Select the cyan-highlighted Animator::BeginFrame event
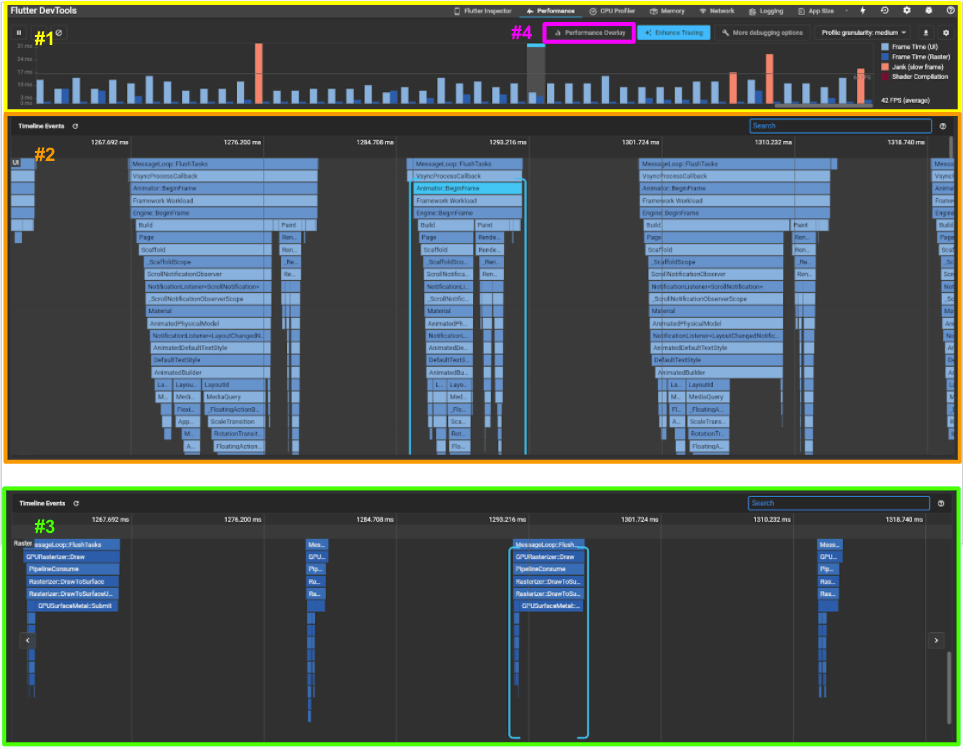Image resolution: width=963 pixels, height=749 pixels. tap(468, 188)
